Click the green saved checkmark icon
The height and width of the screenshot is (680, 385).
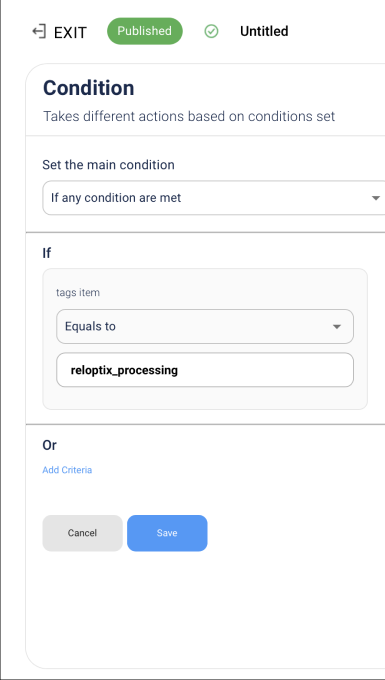(212, 31)
